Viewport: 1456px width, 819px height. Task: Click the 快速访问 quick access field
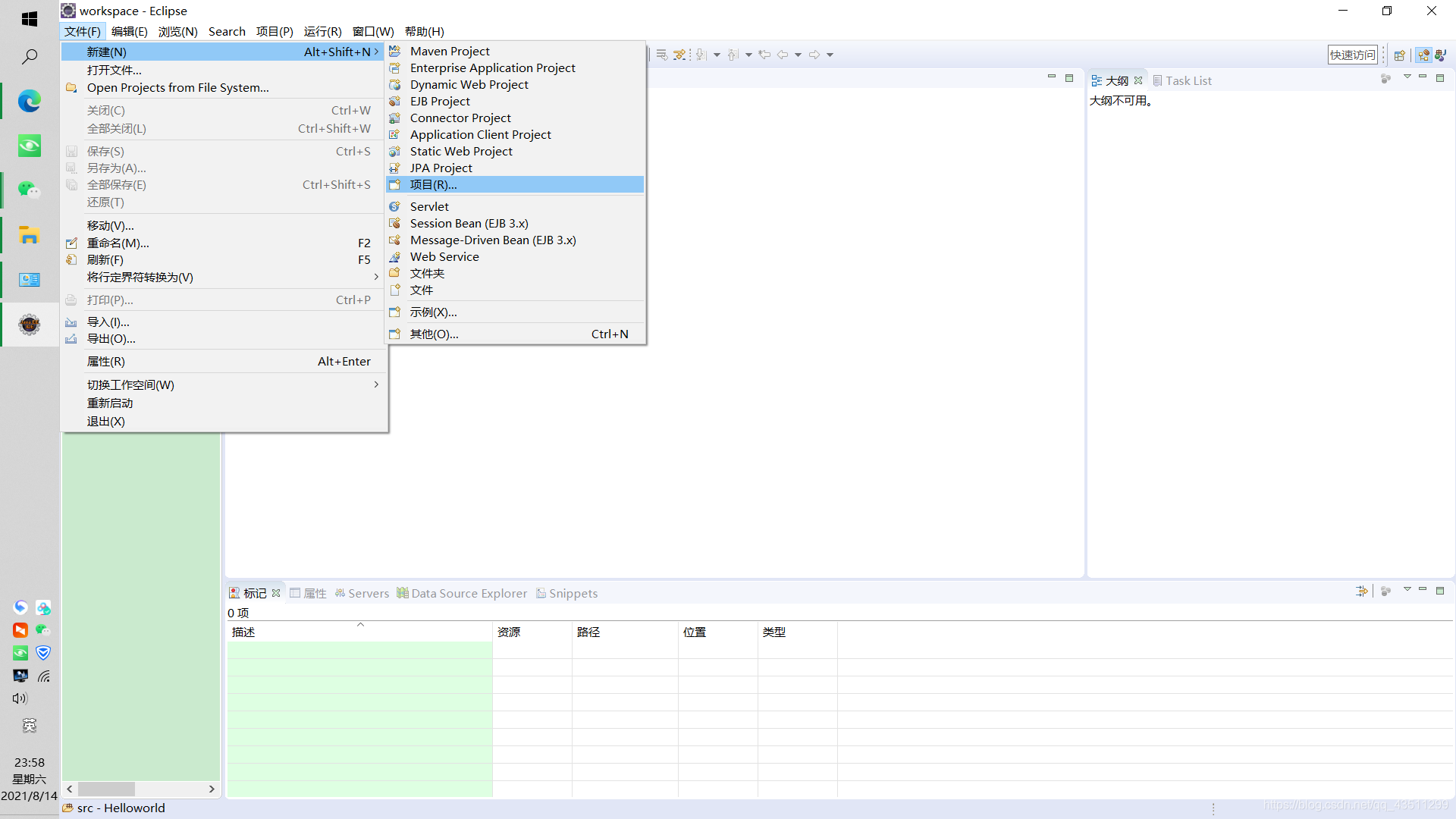pyautogui.click(x=1352, y=55)
